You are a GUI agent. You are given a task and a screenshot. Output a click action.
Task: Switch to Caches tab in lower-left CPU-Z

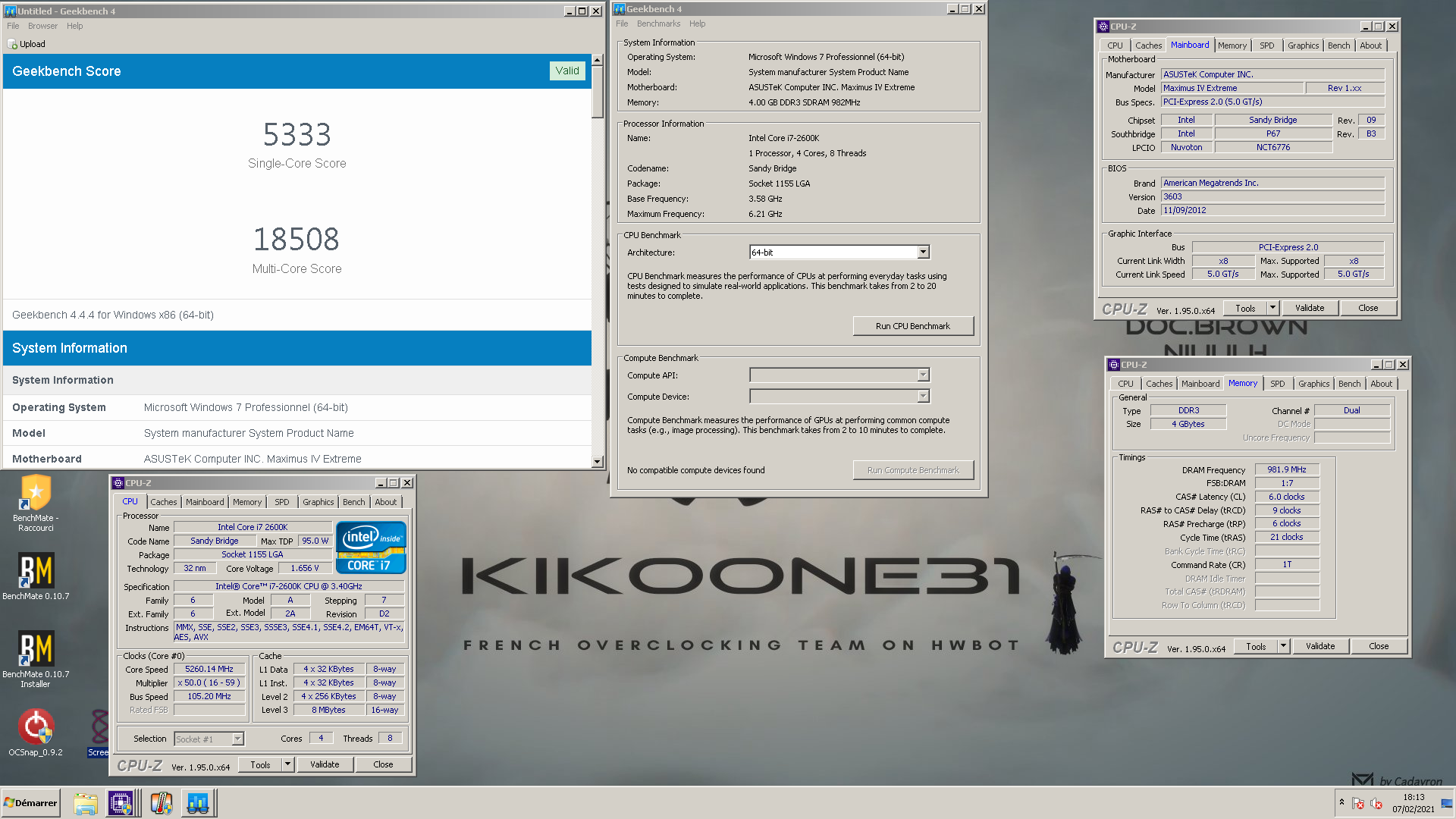(163, 502)
